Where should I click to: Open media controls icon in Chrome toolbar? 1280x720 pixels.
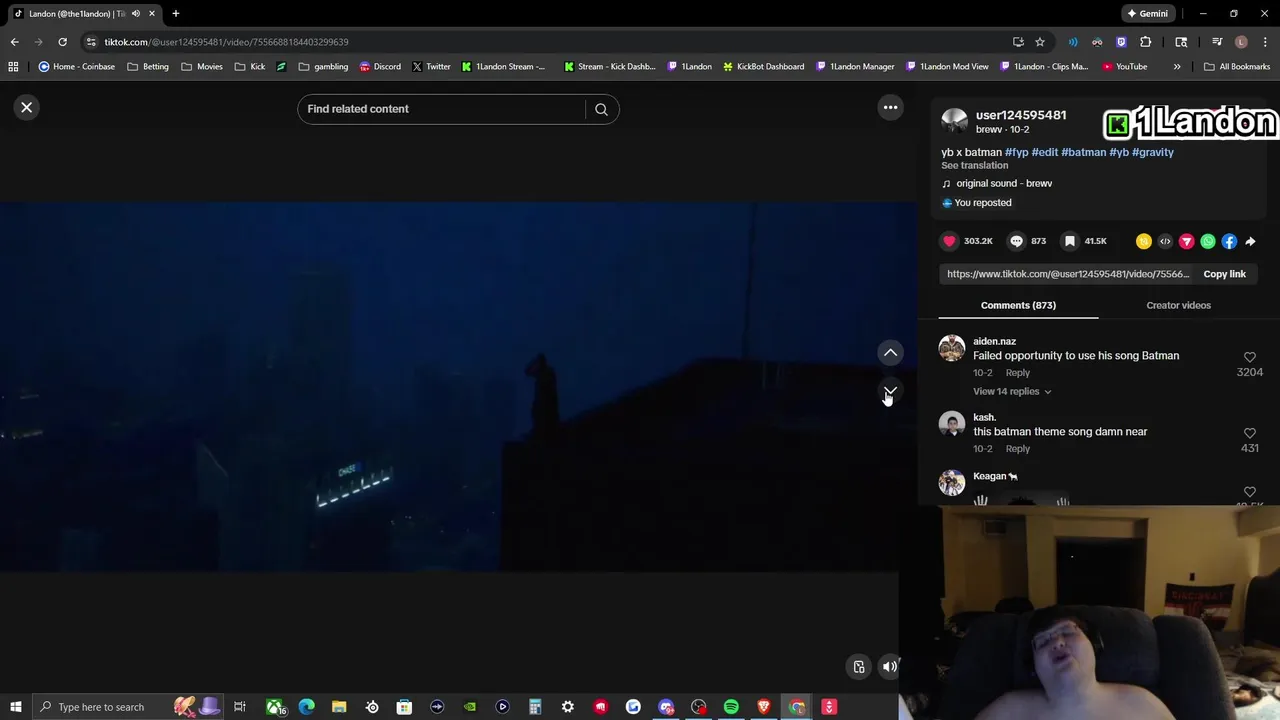point(1217,42)
